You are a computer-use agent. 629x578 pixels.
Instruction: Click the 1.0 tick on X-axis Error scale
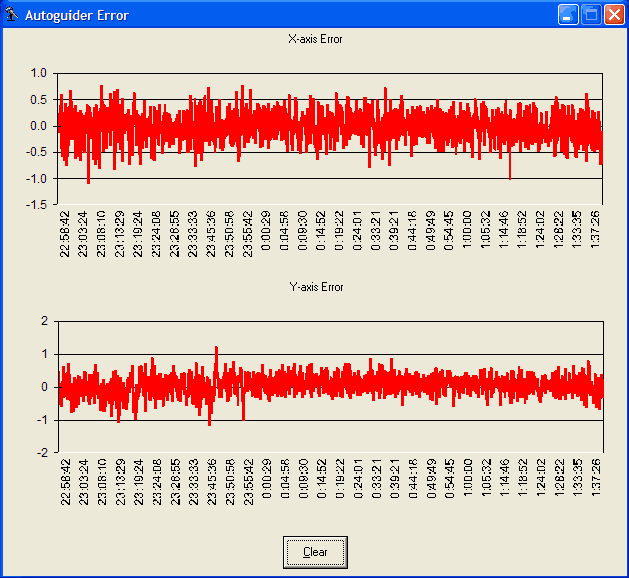39,73
